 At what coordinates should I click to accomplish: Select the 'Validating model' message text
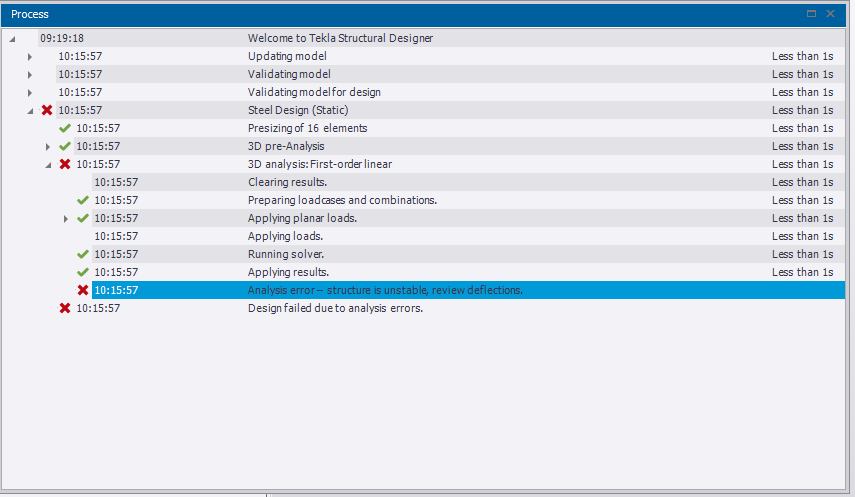pos(289,74)
